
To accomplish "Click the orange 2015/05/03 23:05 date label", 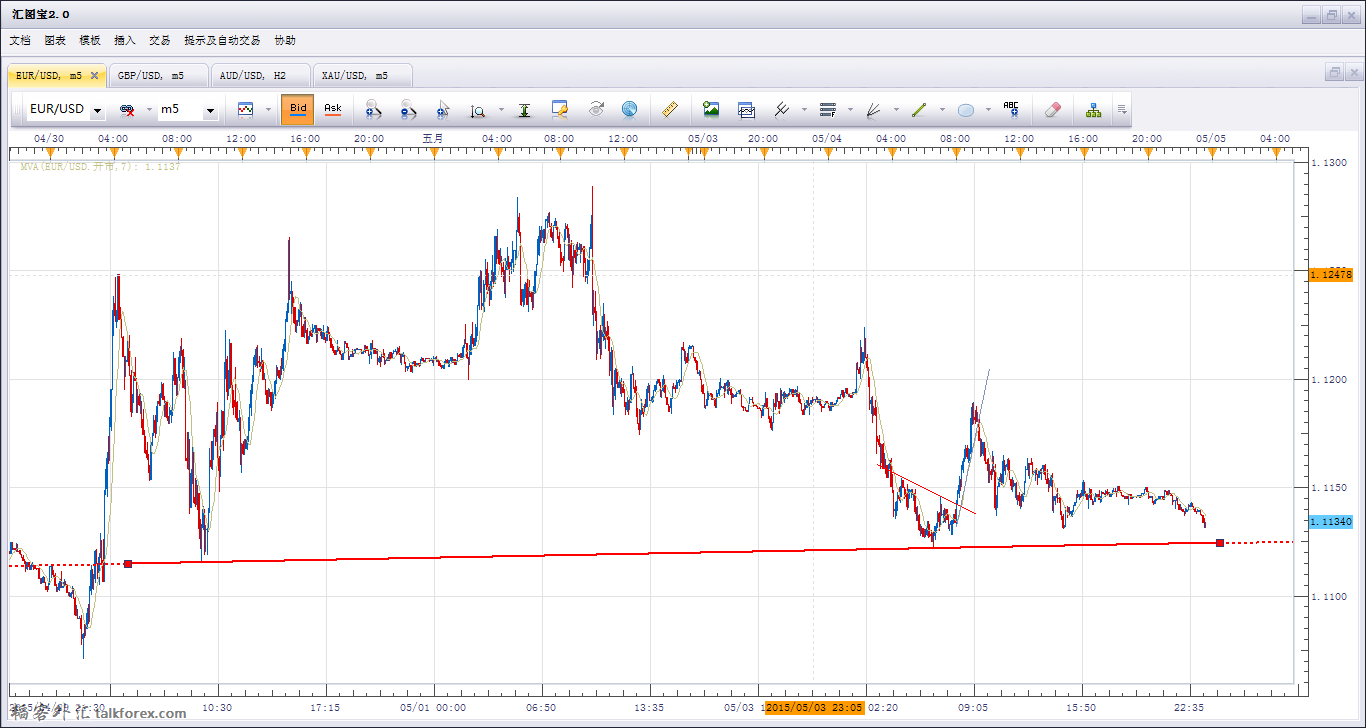I will (815, 707).
